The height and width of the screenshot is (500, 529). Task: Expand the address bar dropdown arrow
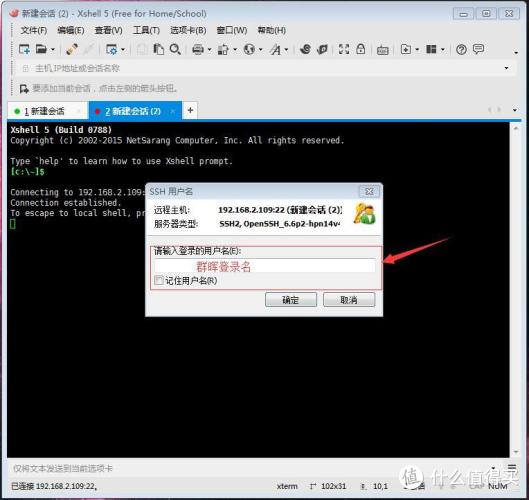506,68
